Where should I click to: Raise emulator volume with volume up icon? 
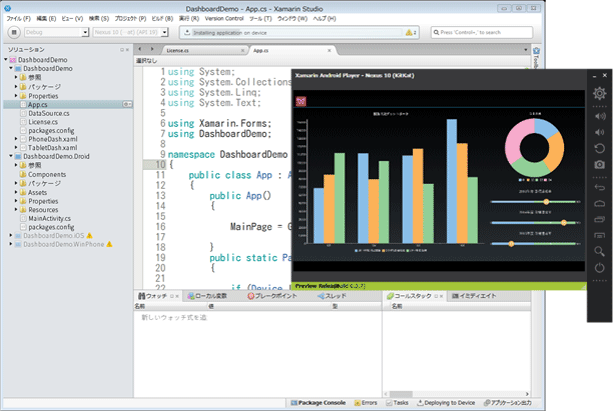click(599, 116)
